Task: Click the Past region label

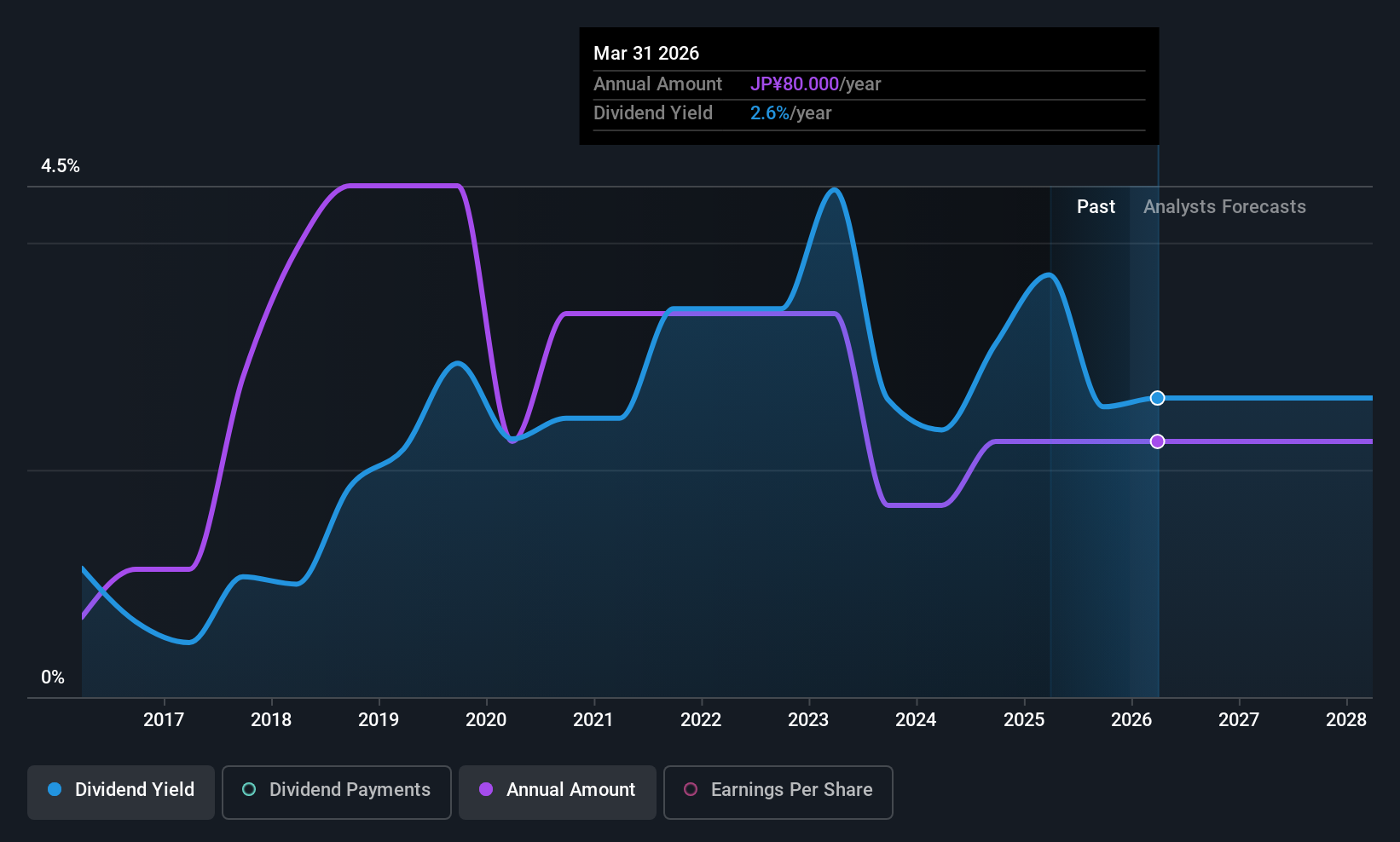Action: (x=1096, y=207)
